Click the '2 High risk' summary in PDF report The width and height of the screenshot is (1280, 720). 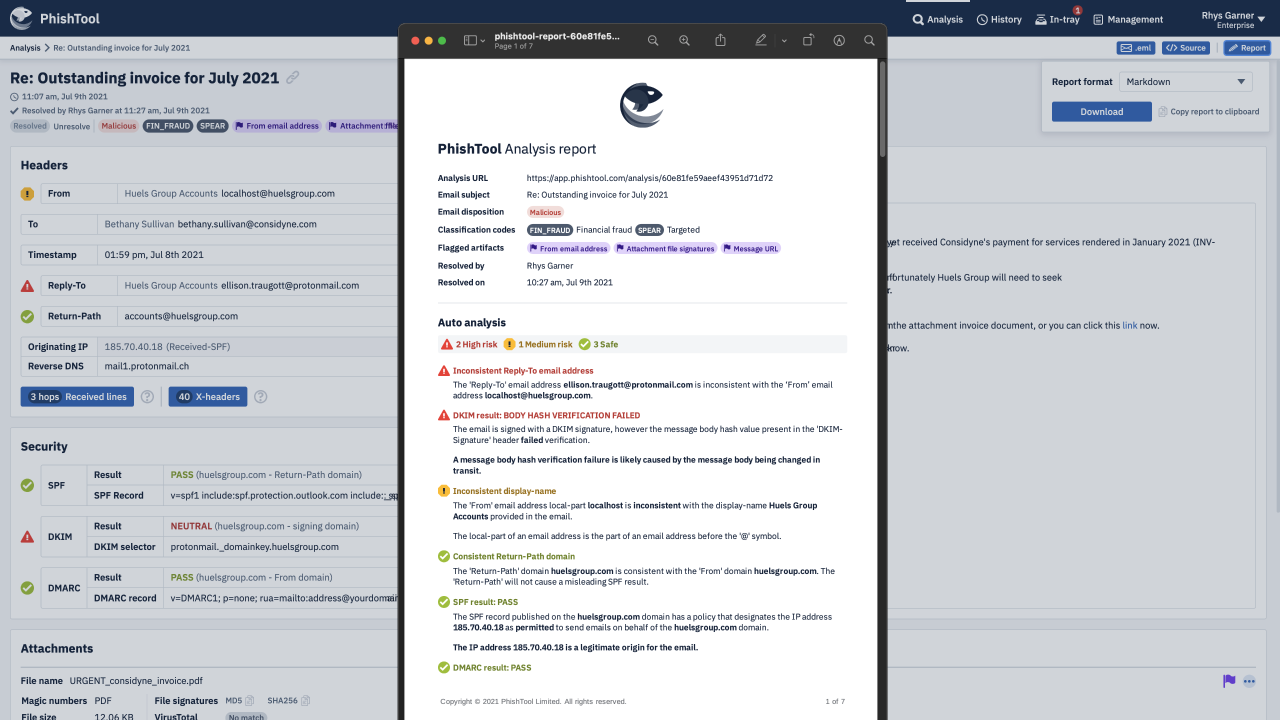[x=469, y=344]
